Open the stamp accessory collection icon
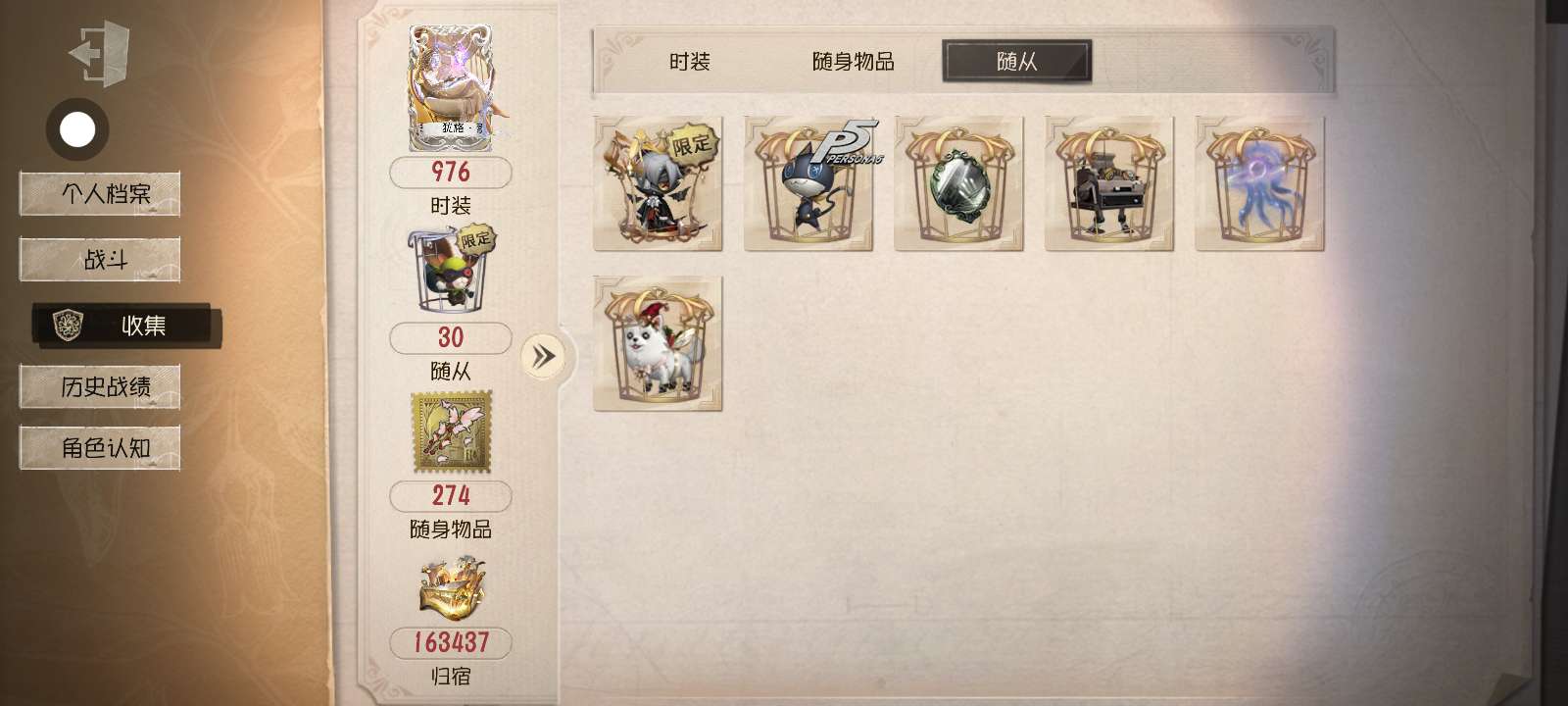The width and height of the screenshot is (1568, 706). click(451, 432)
